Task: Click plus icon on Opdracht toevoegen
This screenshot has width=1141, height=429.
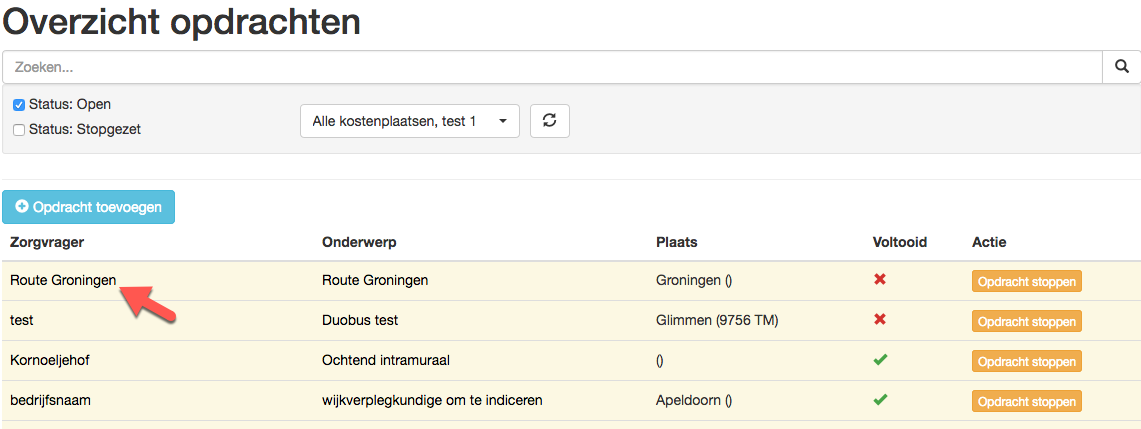Action: (x=22, y=207)
